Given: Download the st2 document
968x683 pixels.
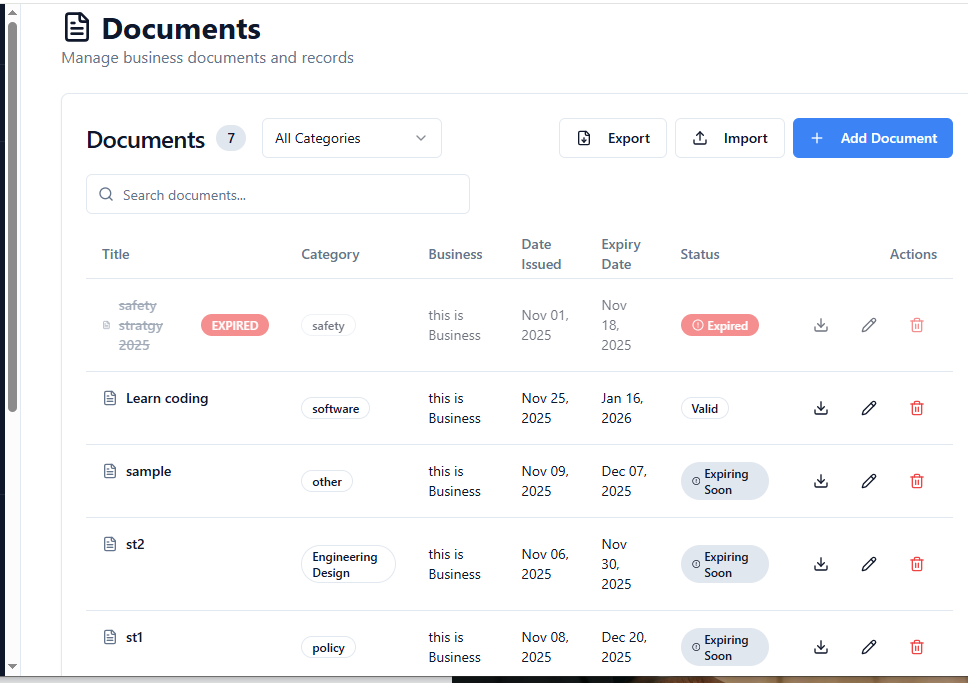Looking at the screenshot, I should tap(821, 564).
